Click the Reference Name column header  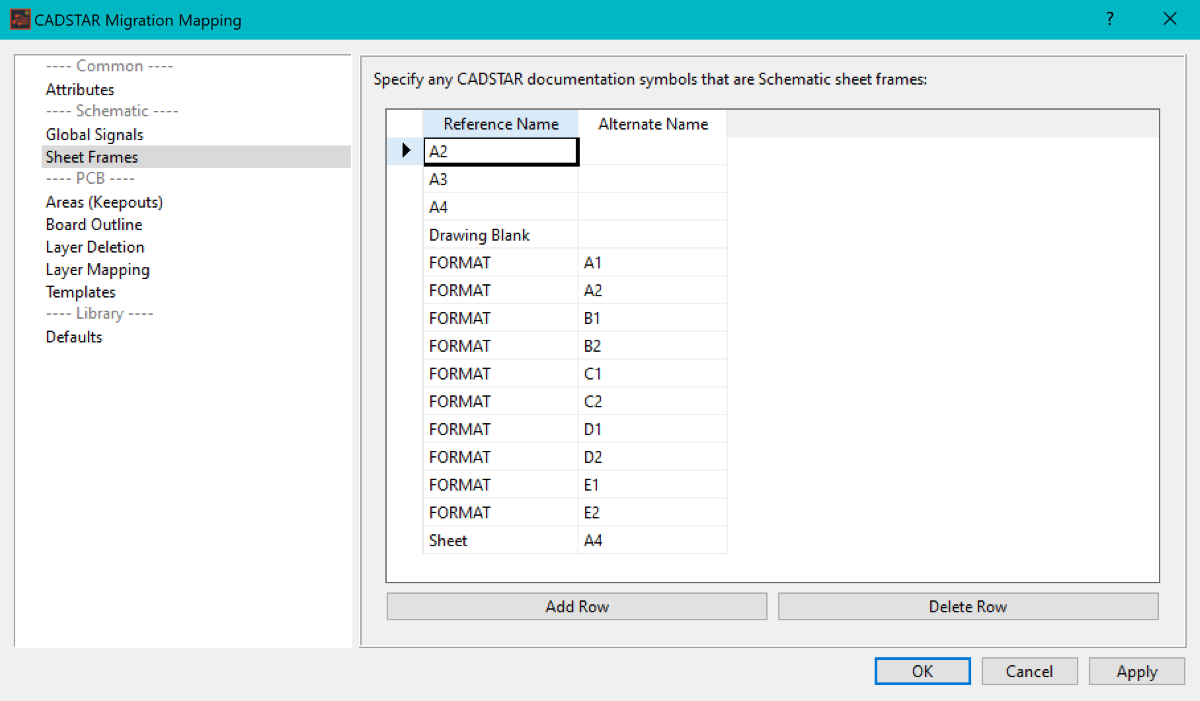[x=501, y=124]
